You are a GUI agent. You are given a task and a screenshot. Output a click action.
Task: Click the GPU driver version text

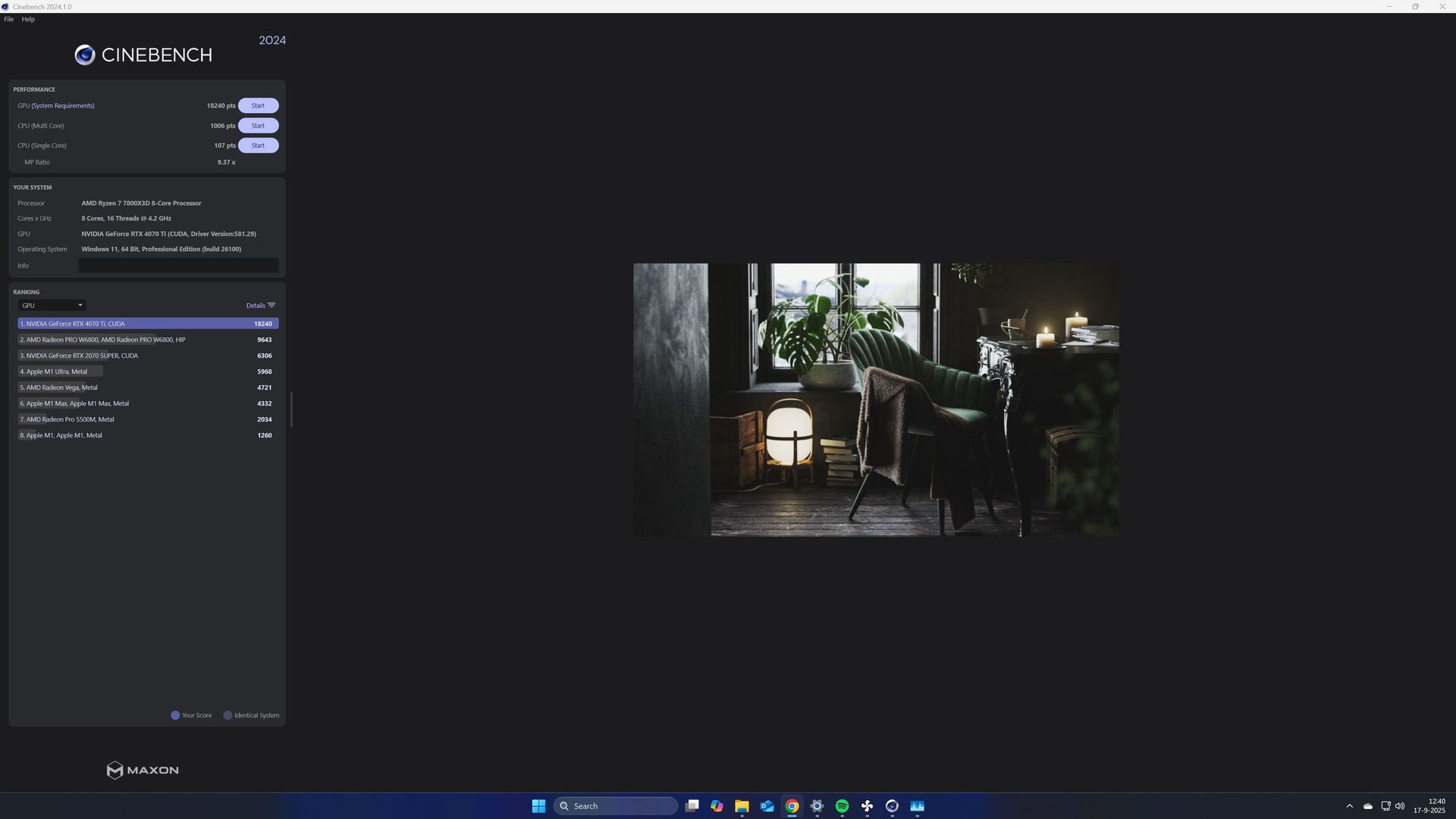[x=168, y=234]
